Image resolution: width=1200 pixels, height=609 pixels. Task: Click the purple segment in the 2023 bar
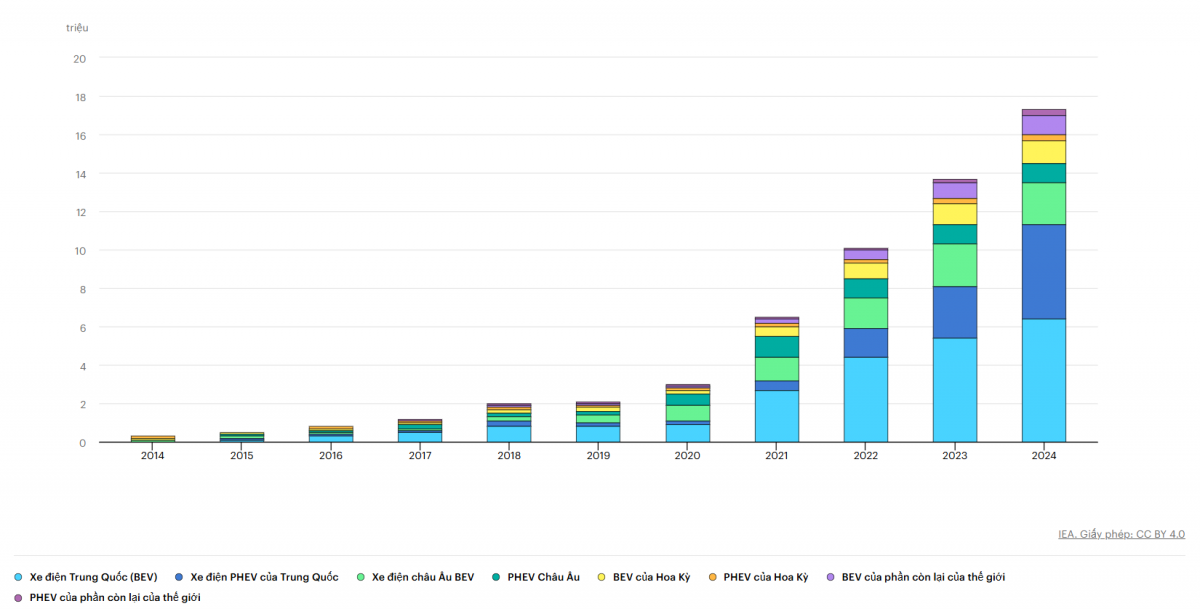click(x=954, y=190)
